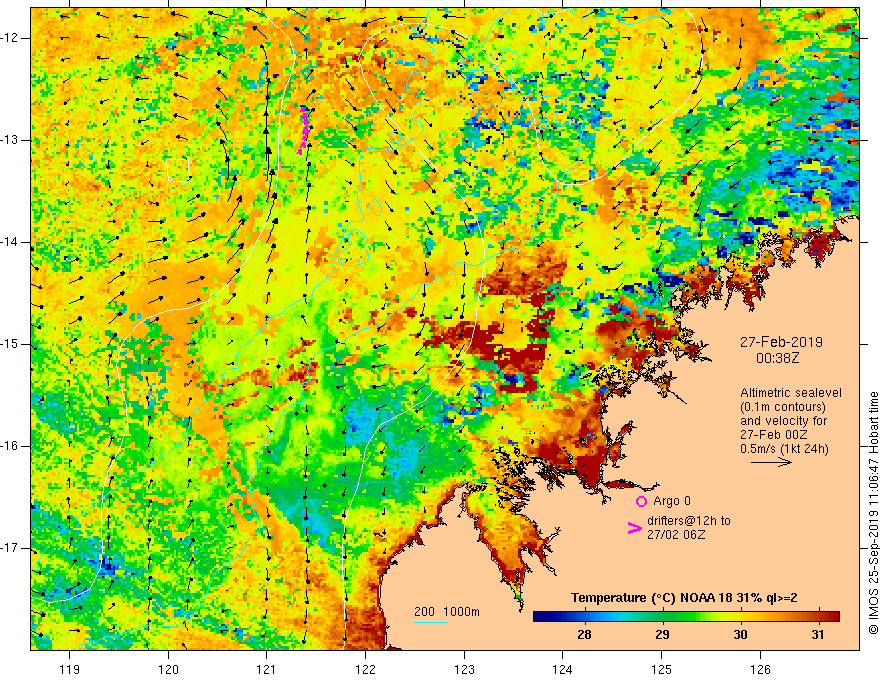Image resolution: width=880 pixels, height=680 pixels.
Task: Click the cyan 200 1000m contour legend line
Action: click(431, 623)
